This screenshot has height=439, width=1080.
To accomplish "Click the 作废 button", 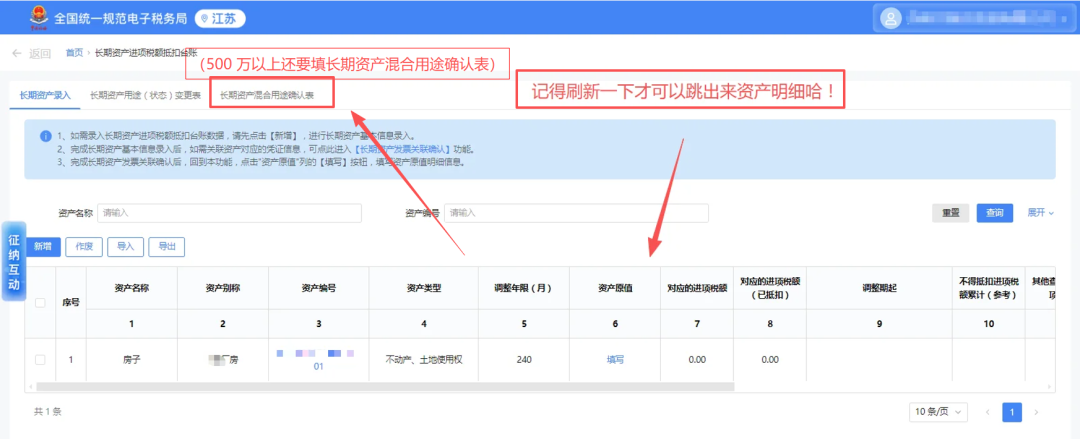I will pyautogui.click(x=84, y=247).
